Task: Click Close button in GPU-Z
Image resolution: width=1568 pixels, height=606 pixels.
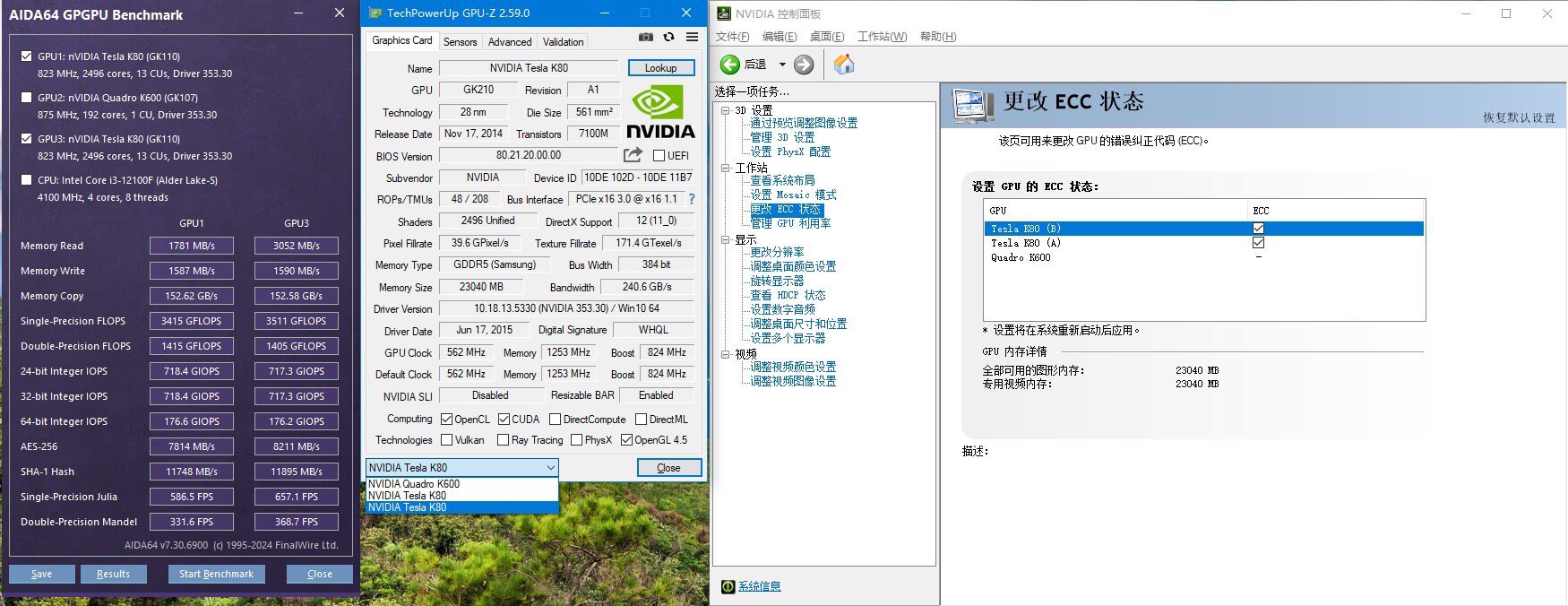Action: (x=668, y=468)
